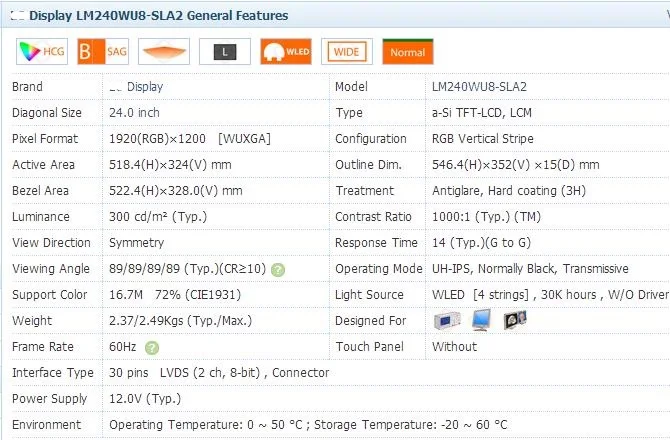Click the View Direction row label
The height and width of the screenshot is (440, 670).
pyautogui.click(x=51, y=243)
